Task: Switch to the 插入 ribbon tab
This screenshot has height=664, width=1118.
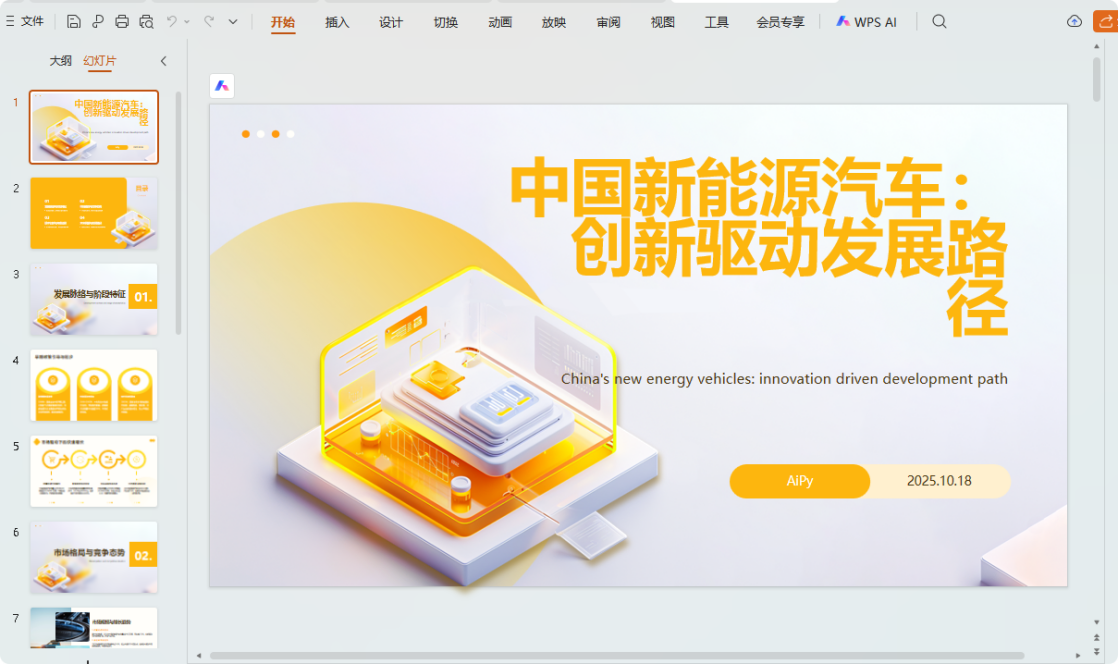Action: 337,21
